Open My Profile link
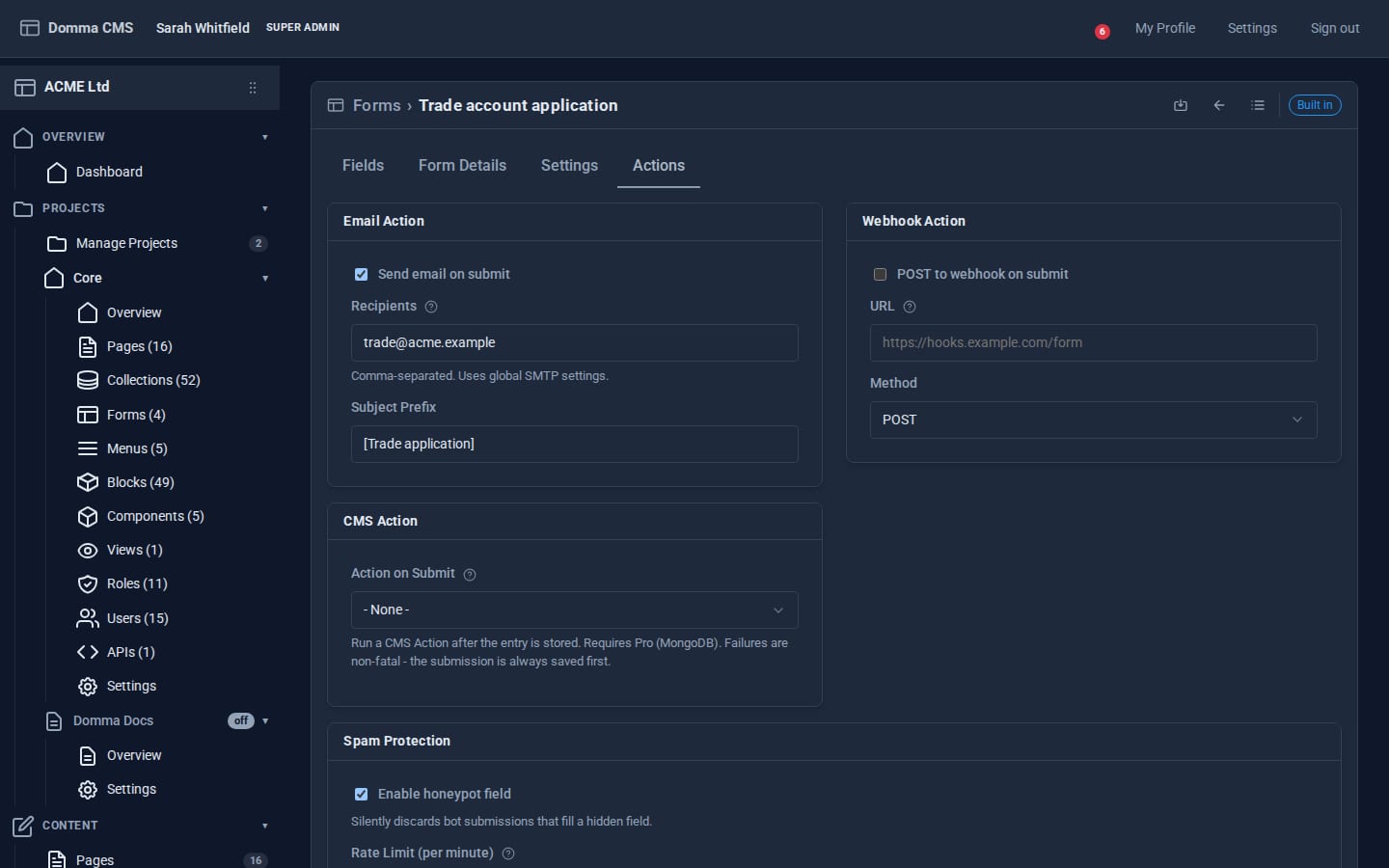This screenshot has height=868, width=1389. coord(1165,28)
